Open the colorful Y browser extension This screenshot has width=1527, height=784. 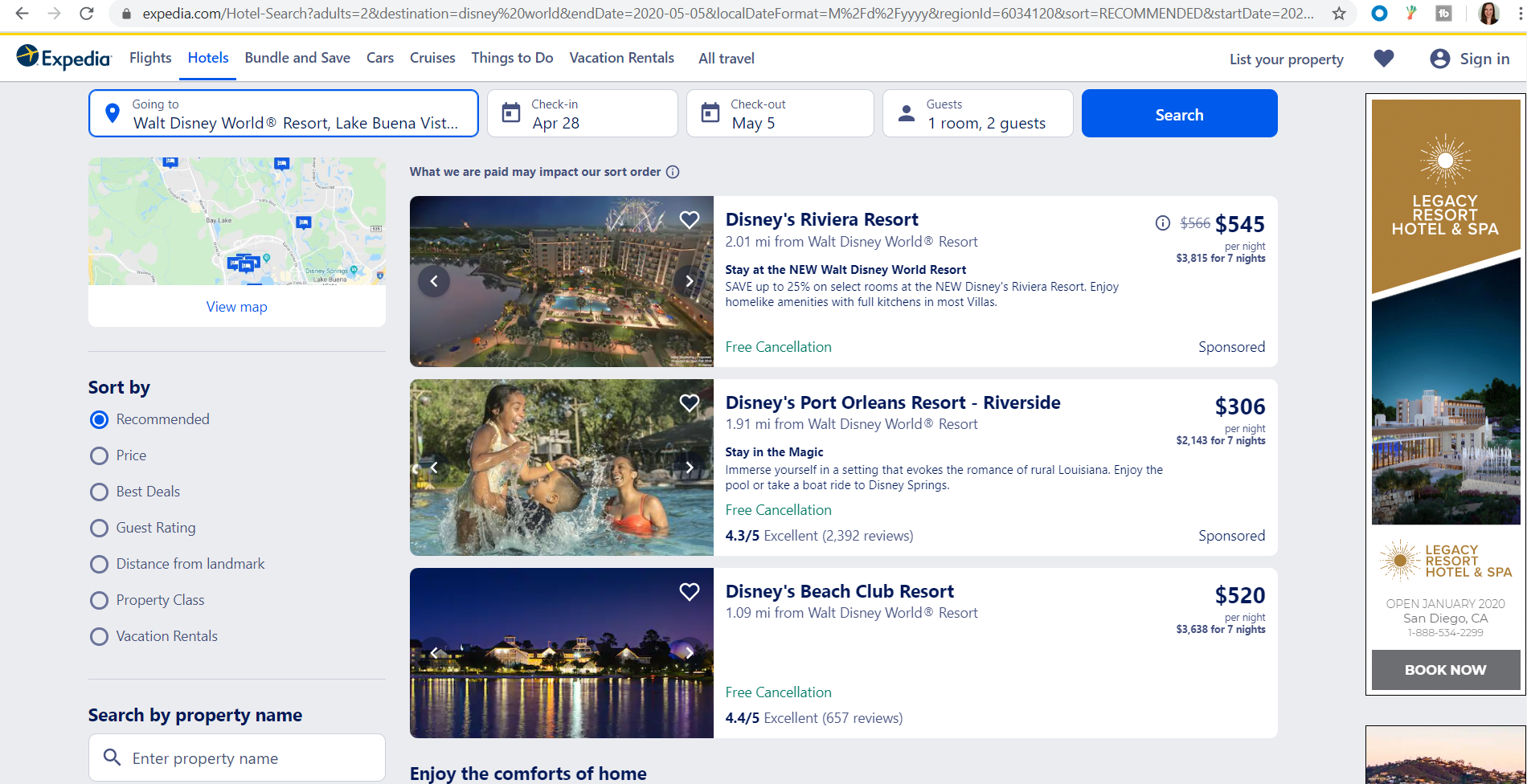1411,14
